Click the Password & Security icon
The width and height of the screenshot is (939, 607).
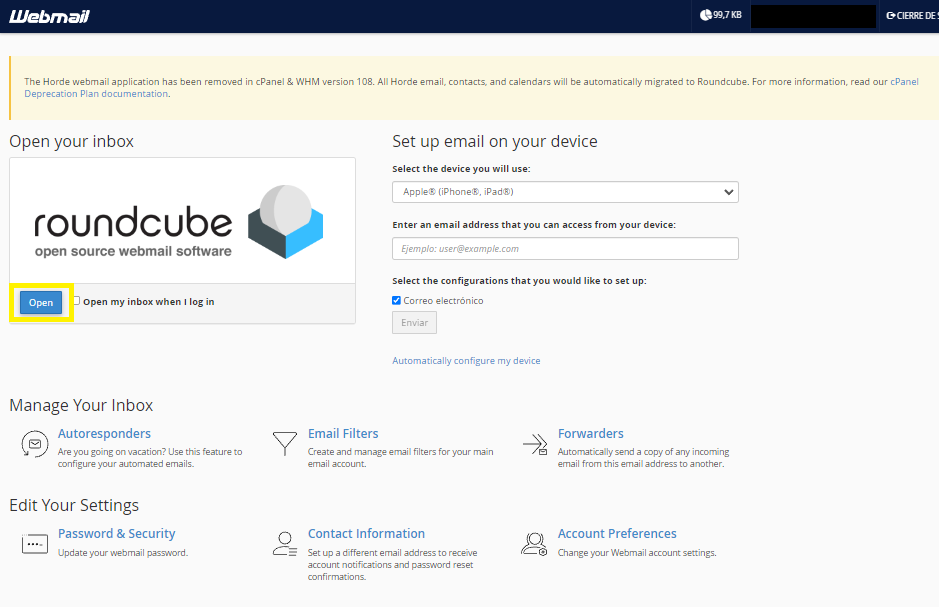point(35,544)
